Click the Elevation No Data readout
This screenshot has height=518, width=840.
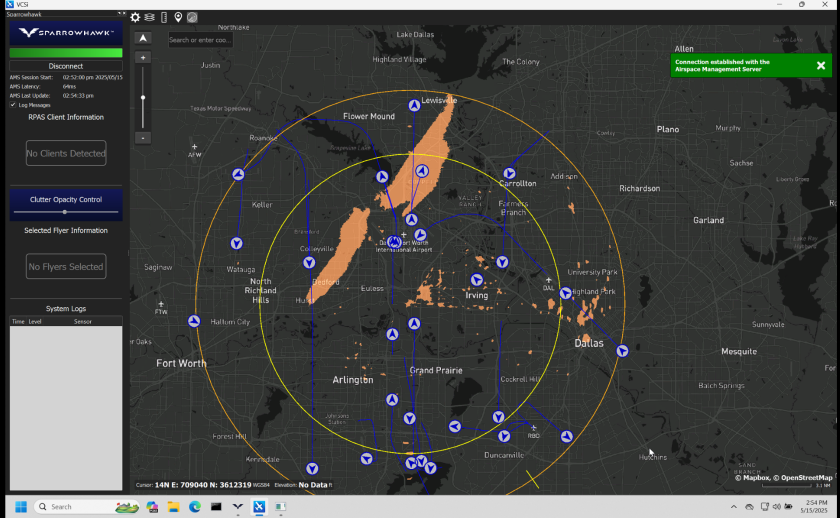click(x=303, y=485)
